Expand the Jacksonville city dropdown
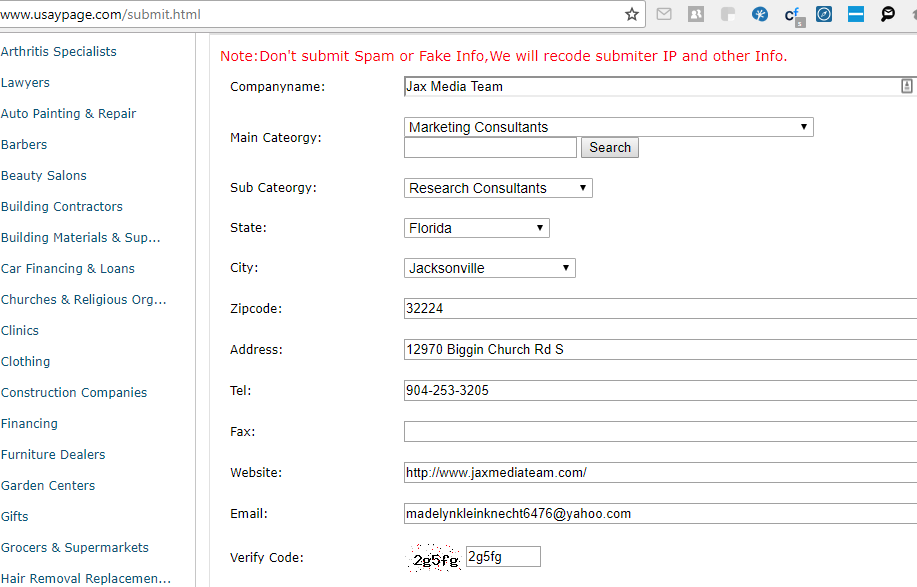 click(x=489, y=268)
